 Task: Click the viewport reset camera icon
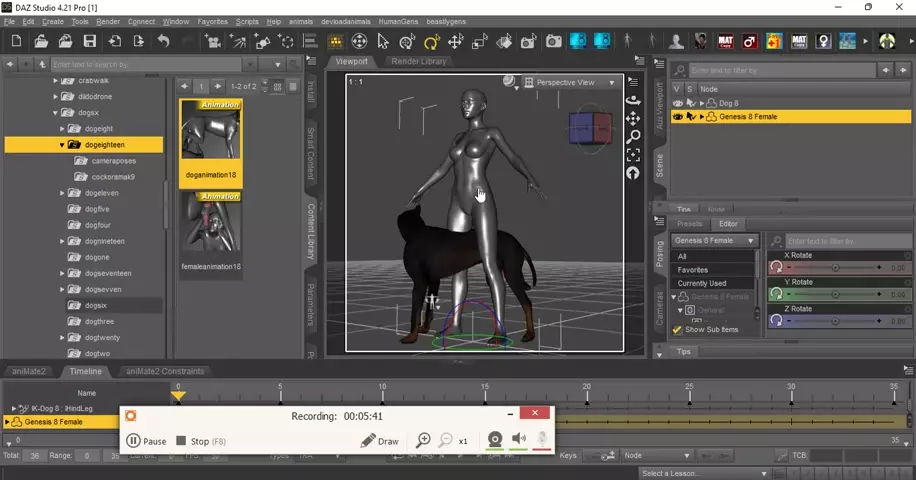tap(633, 173)
